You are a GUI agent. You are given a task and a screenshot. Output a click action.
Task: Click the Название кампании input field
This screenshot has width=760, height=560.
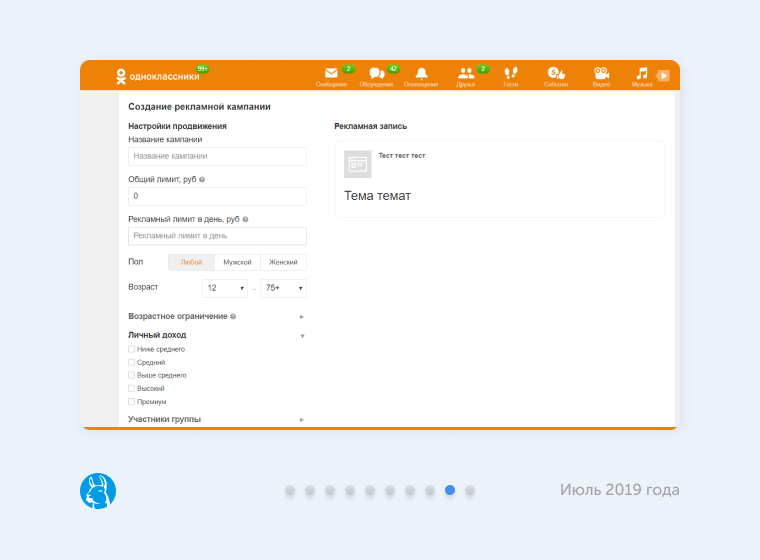[x=217, y=157]
